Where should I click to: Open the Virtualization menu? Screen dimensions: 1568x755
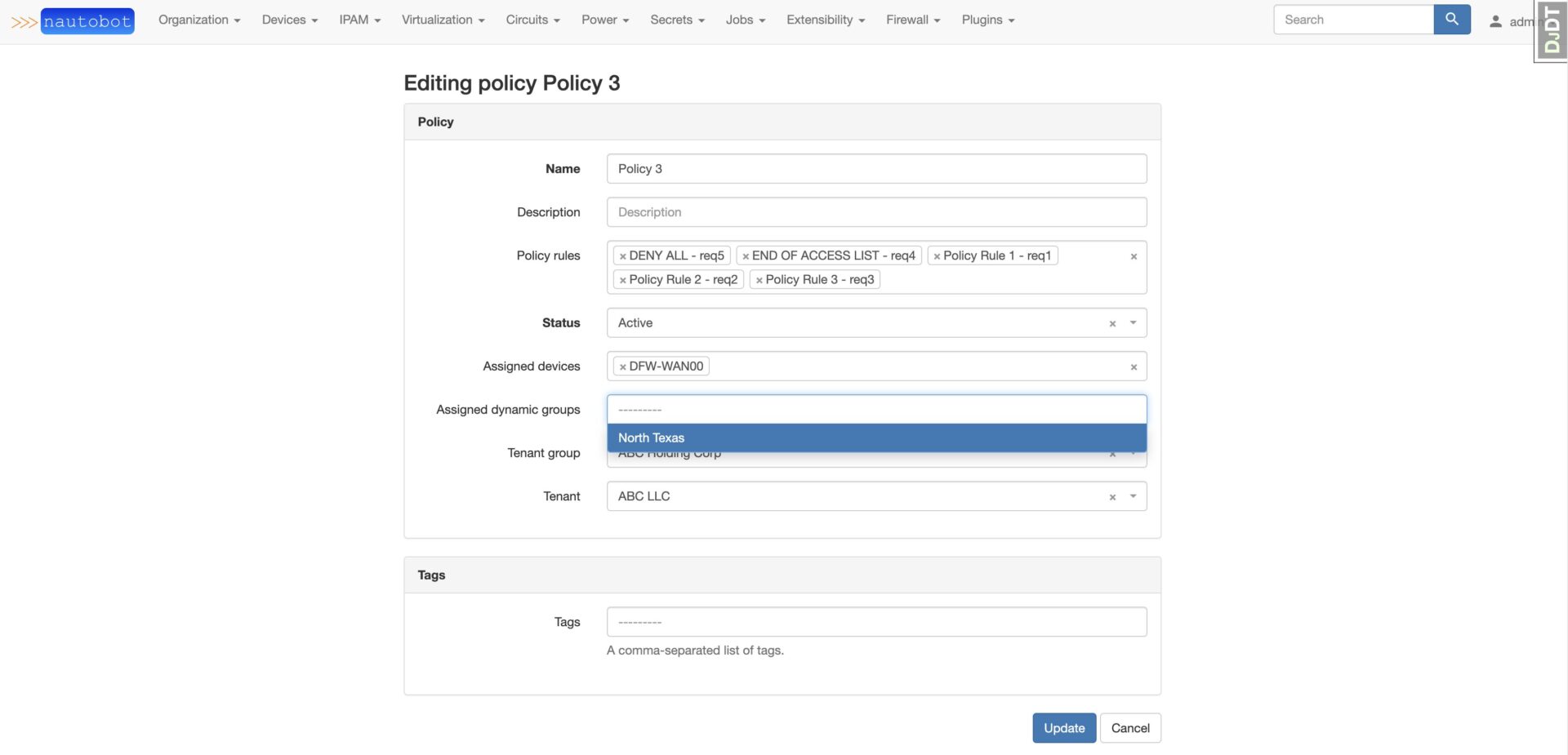coord(443,20)
